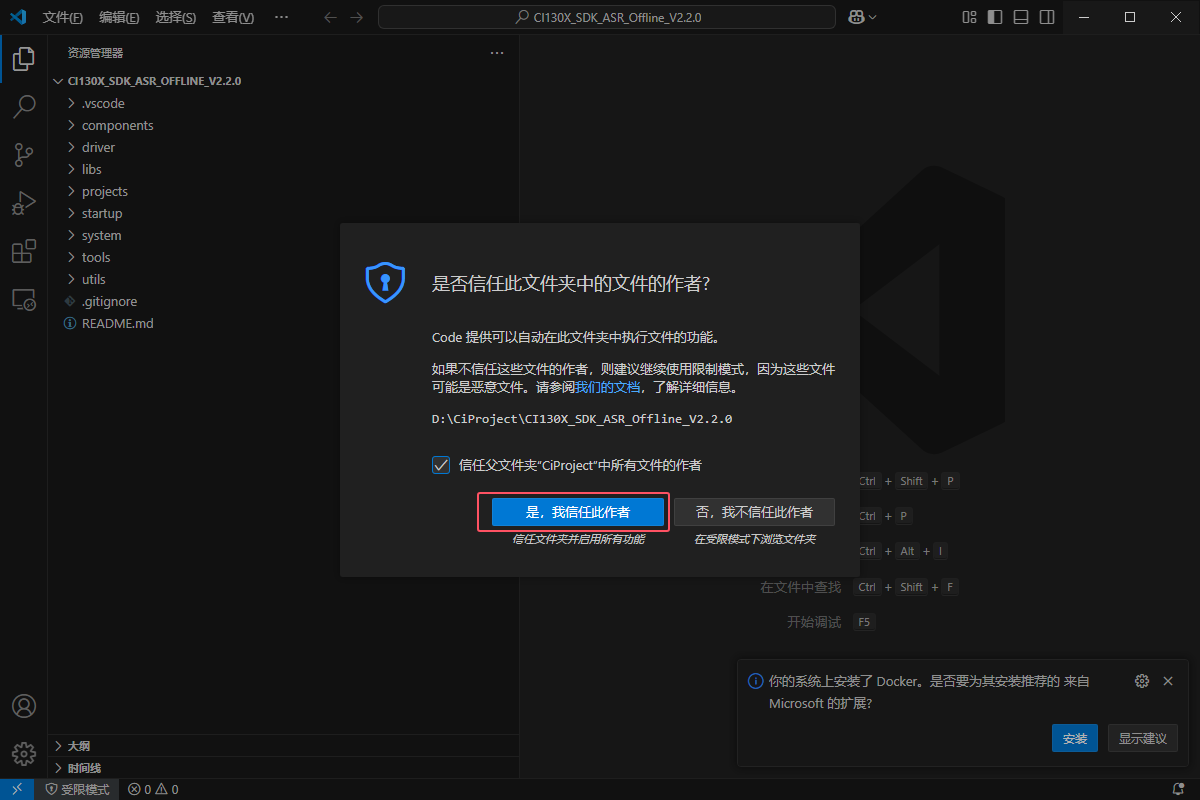Open the Extensions view icon
The image size is (1200, 800).
tap(24, 251)
